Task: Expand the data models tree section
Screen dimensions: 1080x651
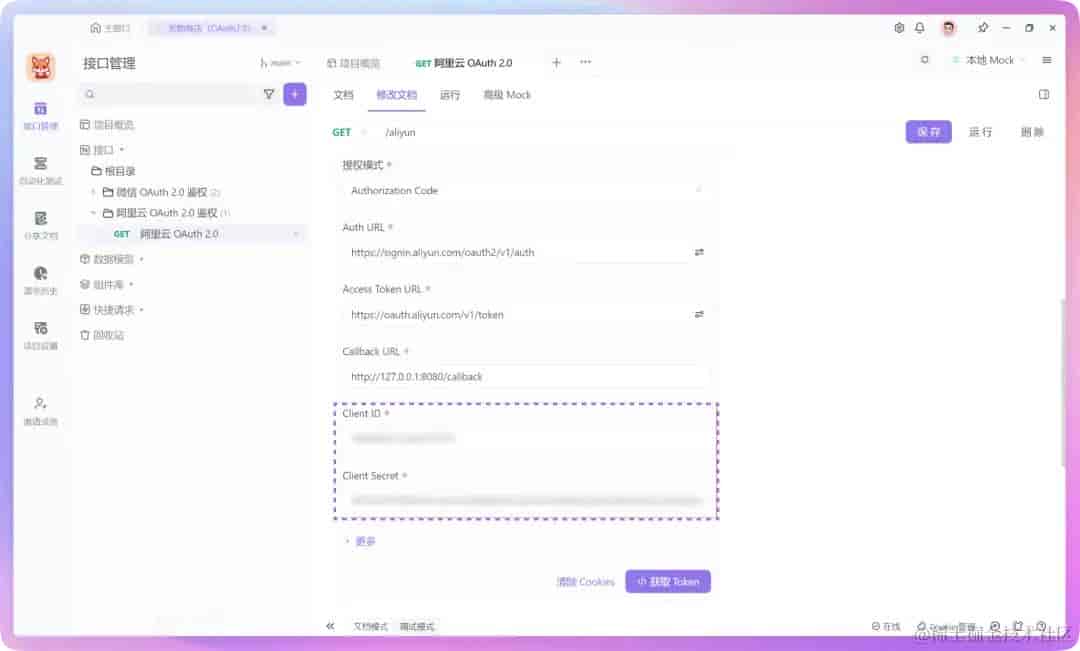Action: point(141,259)
